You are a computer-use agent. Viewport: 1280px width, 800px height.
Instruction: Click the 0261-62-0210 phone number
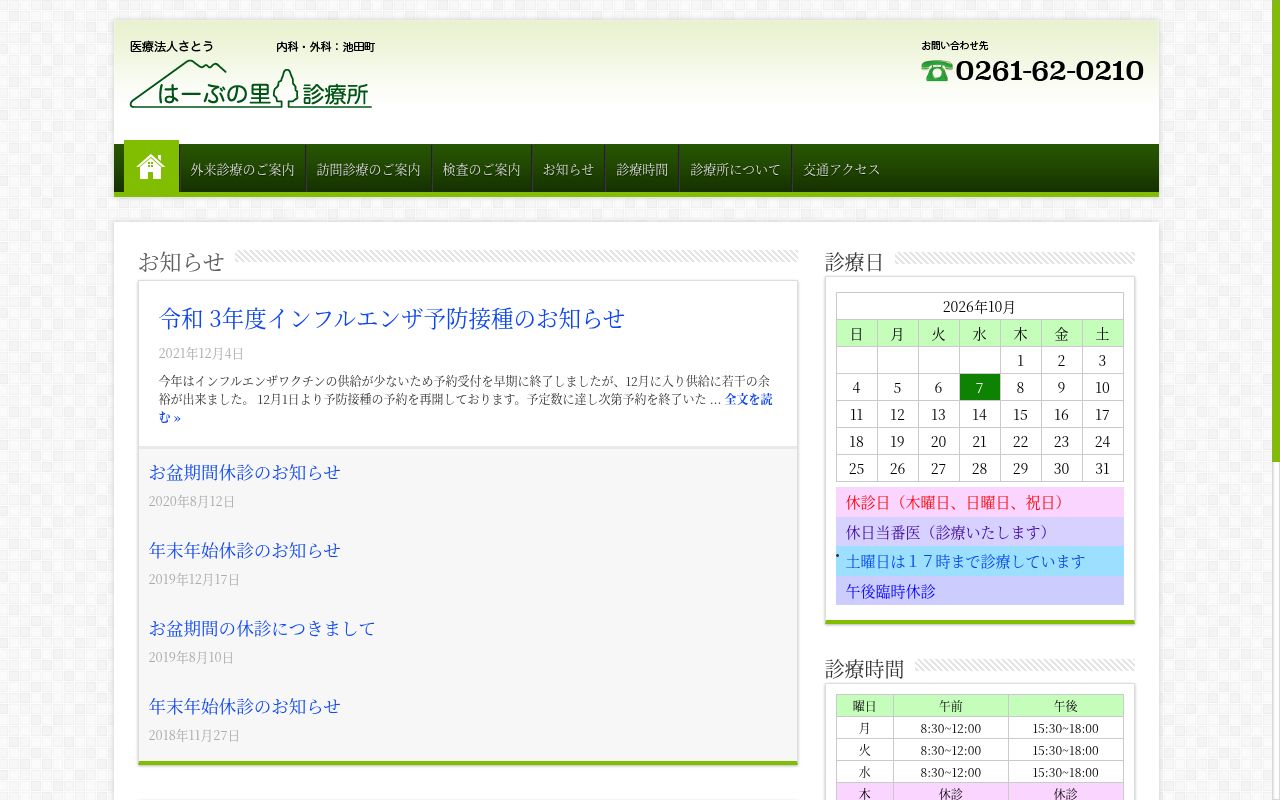tap(1050, 71)
